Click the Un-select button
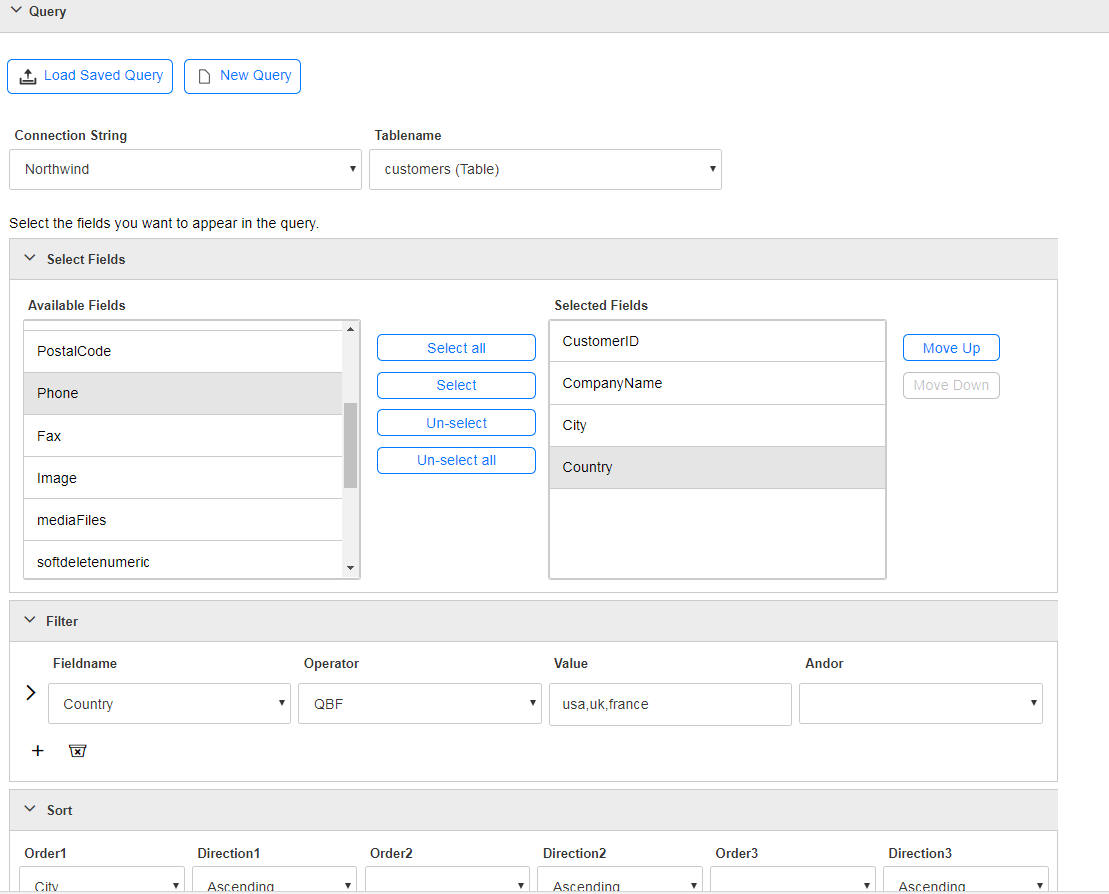Viewport: 1109px width, 894px height. coord(456,423)
